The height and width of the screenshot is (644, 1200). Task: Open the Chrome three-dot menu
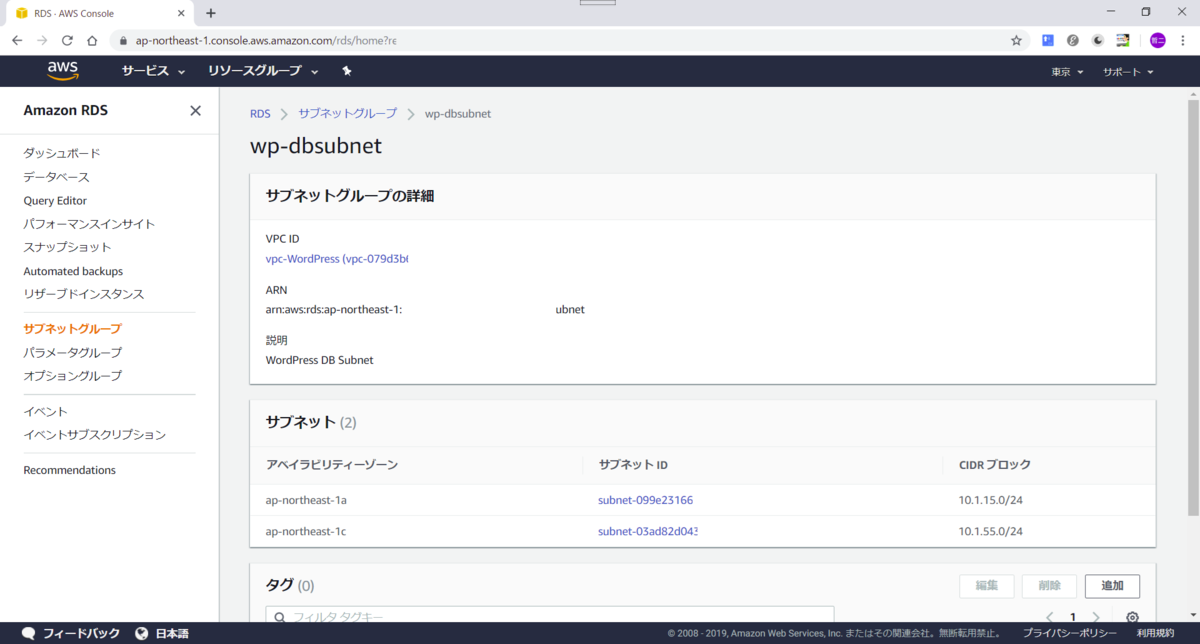1181,41
